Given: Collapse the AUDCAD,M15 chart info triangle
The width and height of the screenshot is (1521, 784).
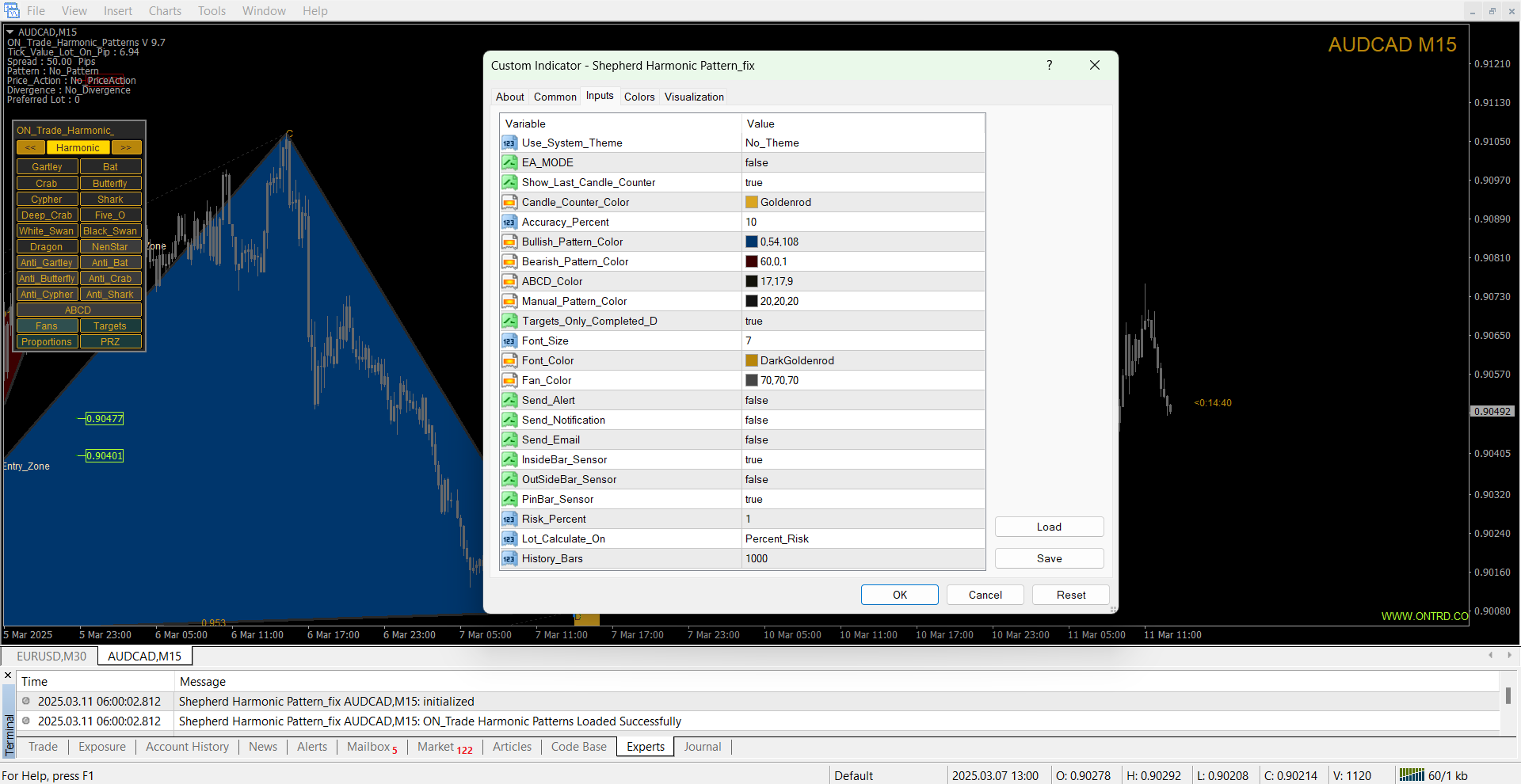Looking at the screenshot, I should click(10, 32).
